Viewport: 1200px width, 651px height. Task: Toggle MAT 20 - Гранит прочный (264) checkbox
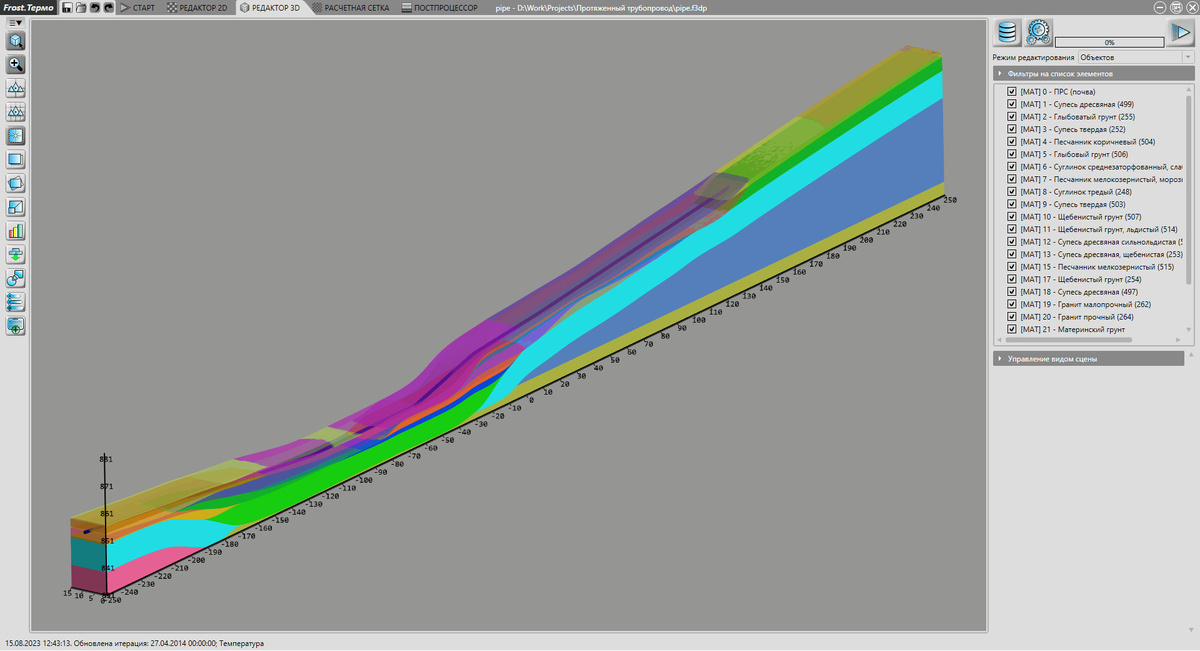(x=1012, y=317)
